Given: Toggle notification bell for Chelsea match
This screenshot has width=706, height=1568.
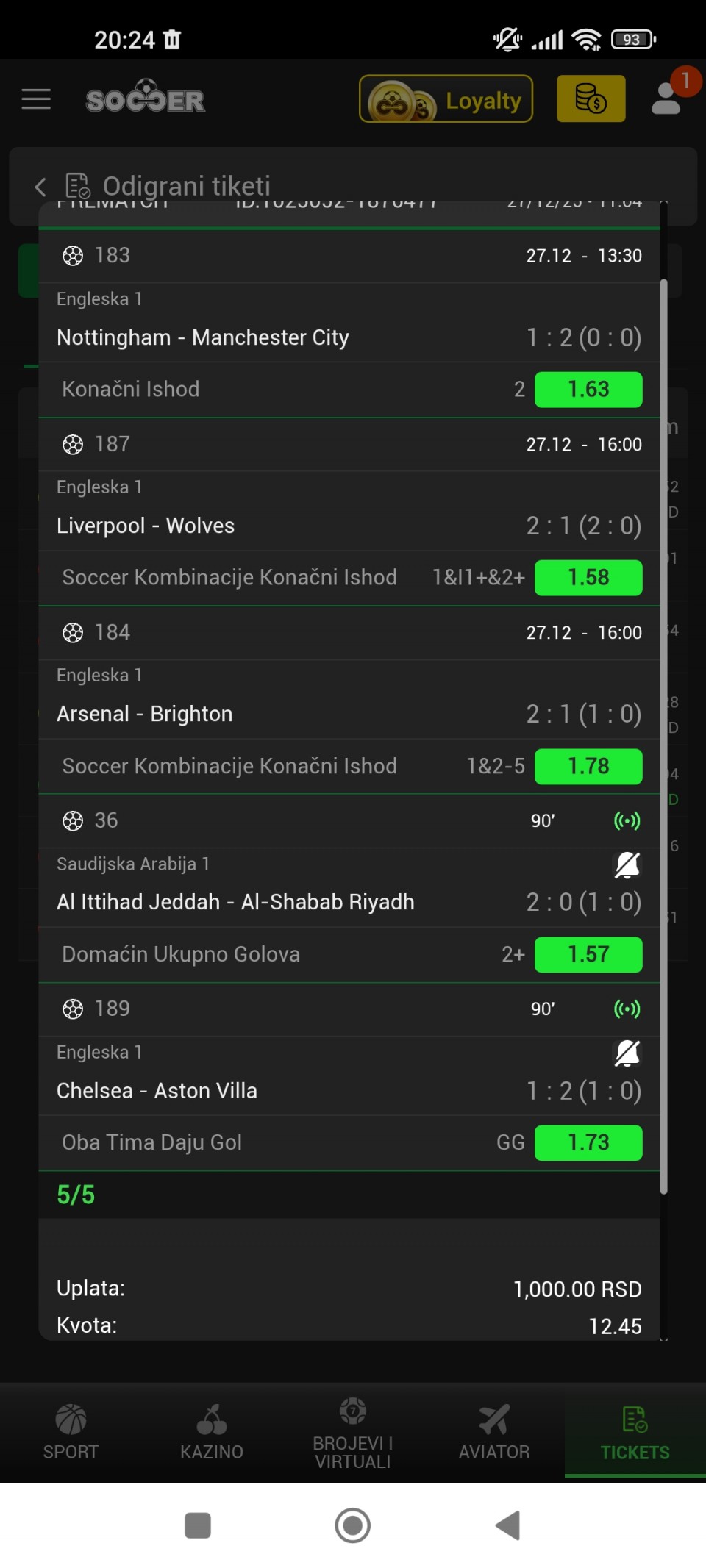Looking at the screenshot, I should [627, 1053].
